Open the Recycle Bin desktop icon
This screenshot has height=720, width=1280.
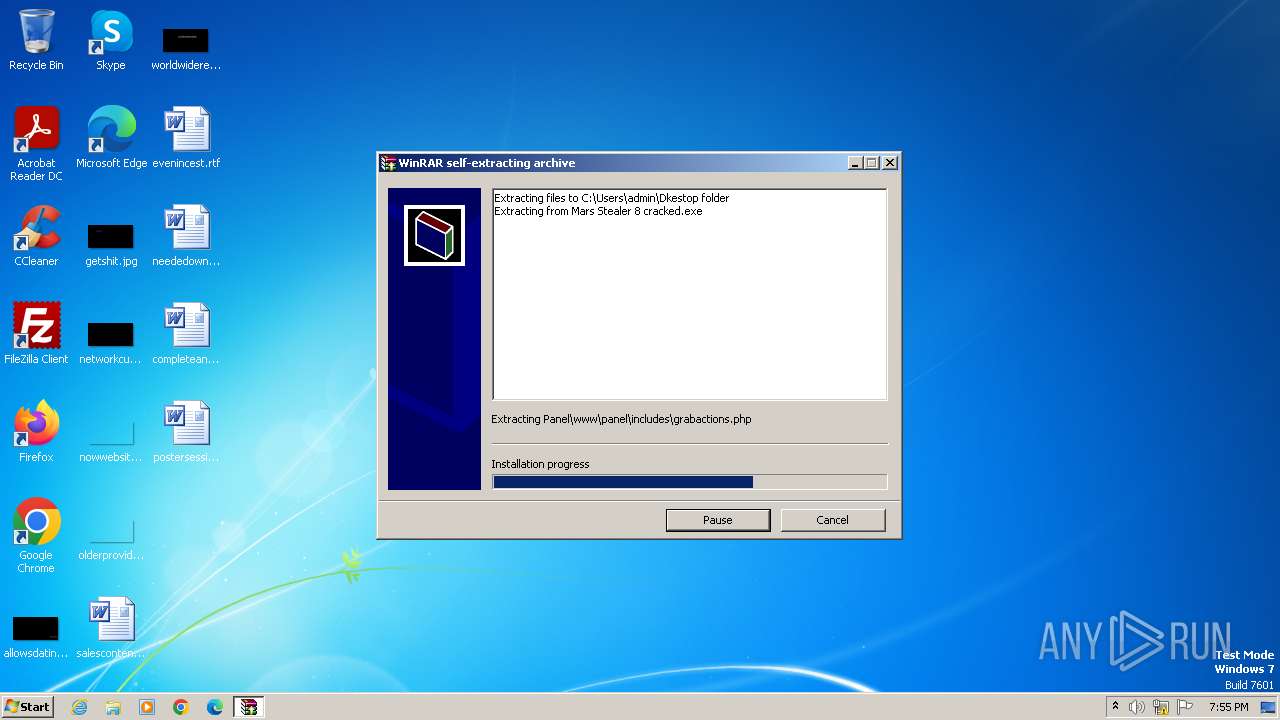(36, 40)
